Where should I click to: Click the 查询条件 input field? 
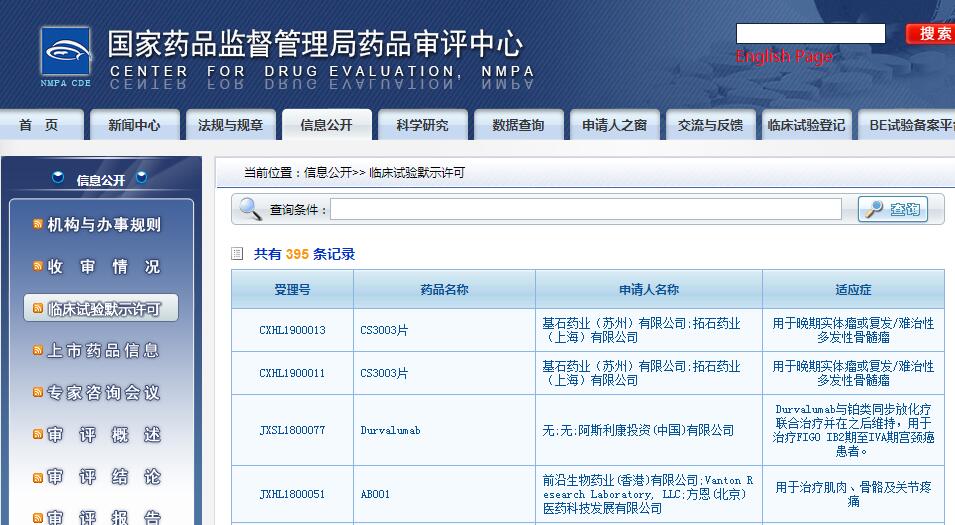pyautogui.click(x=586, y=209)
